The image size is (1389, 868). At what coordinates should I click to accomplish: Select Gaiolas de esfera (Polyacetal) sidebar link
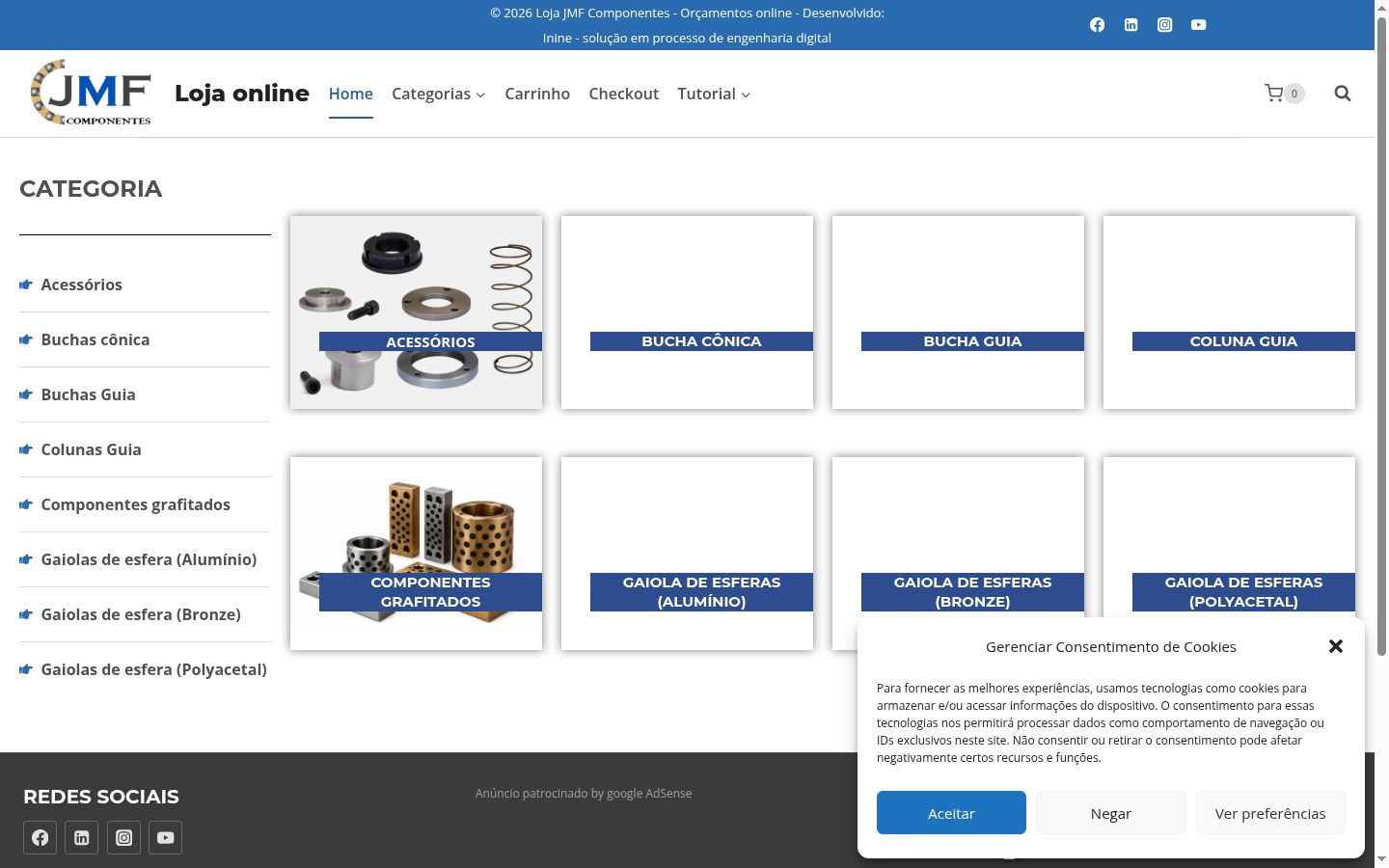(x=153, y=669)
